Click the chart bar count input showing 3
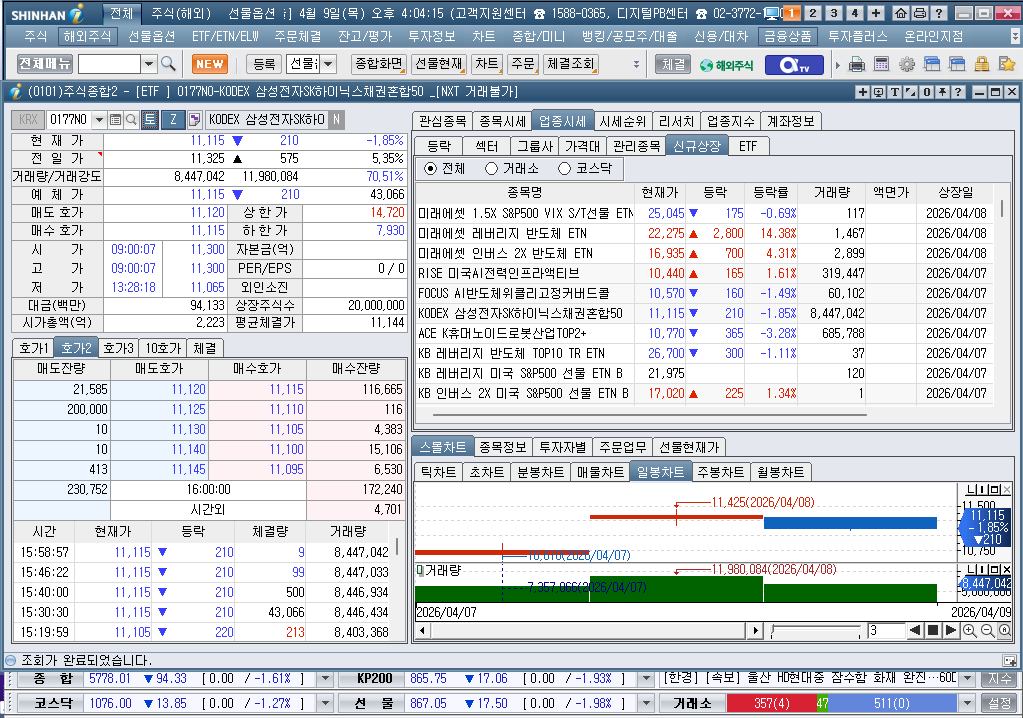This screenshot has width=1023, height=718. pyautogui.click(x=885, y=631)
